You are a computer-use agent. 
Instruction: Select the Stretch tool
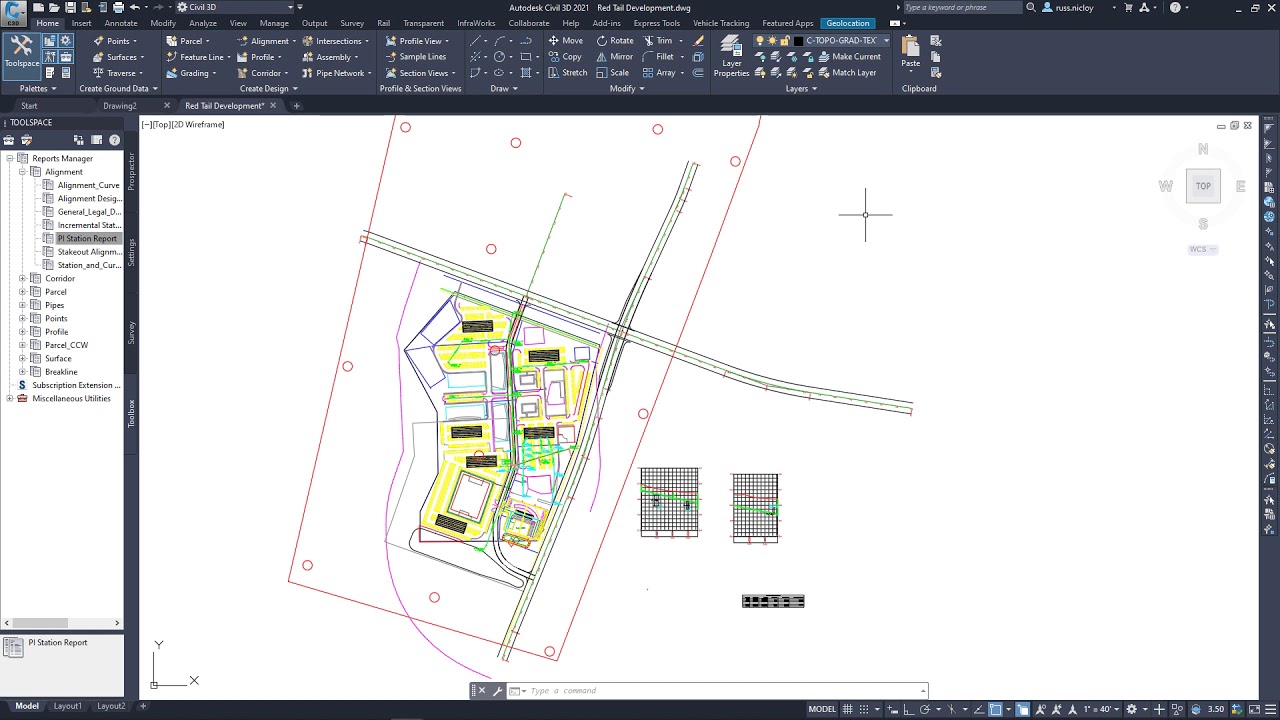click(567, 73)
